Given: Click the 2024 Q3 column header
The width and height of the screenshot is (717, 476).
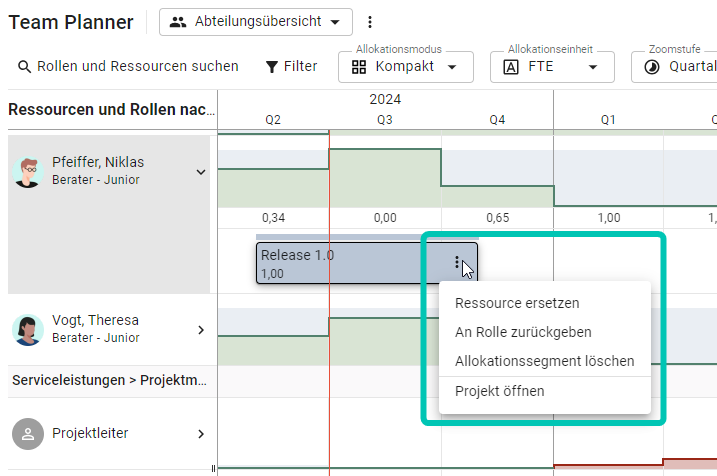Looking at the screenshot, I should pyautogui.click(x=385, y=120).
